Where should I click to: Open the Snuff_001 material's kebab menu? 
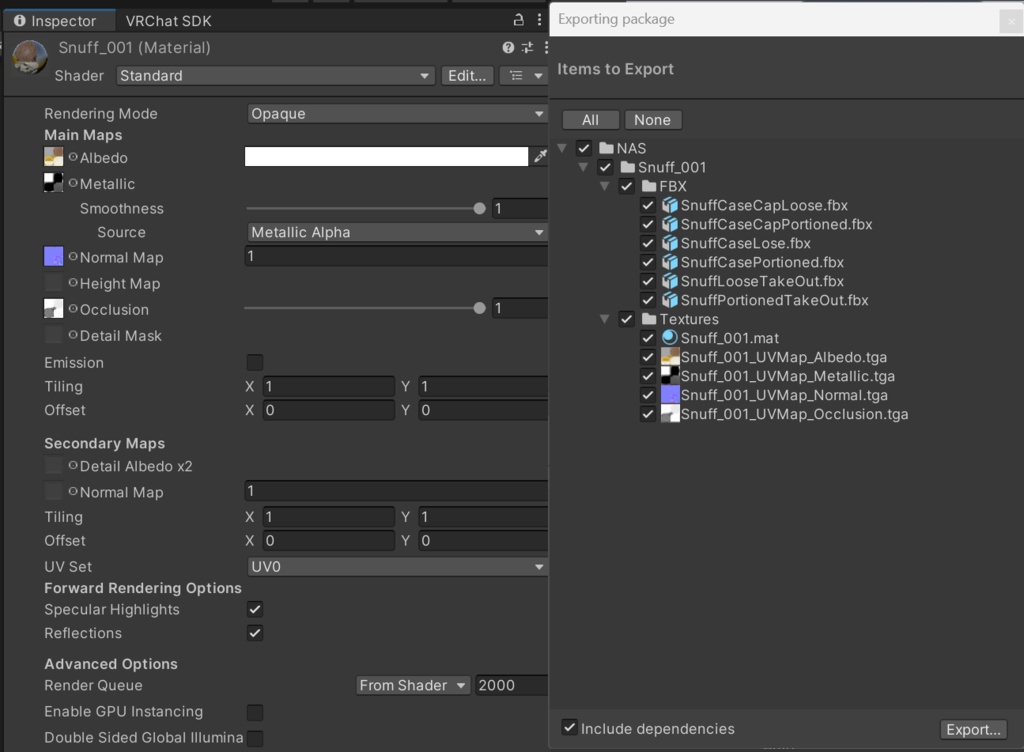tap(546, 47)
